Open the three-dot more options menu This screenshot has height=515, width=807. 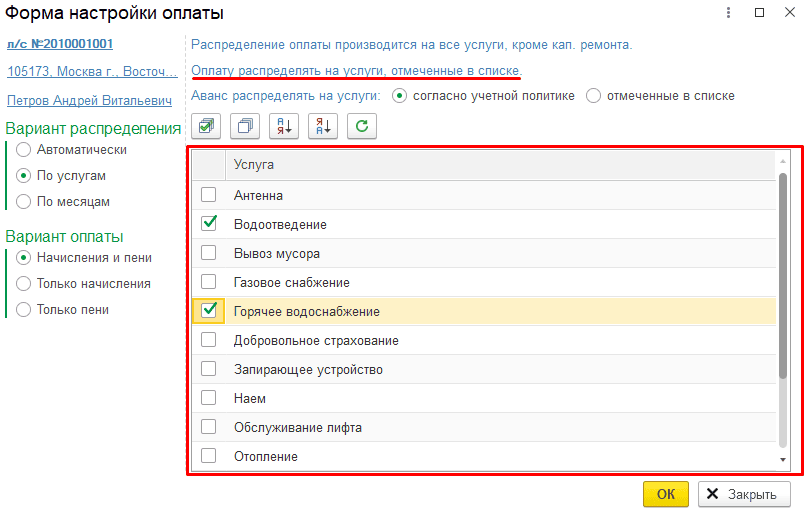tap(728, 12)
